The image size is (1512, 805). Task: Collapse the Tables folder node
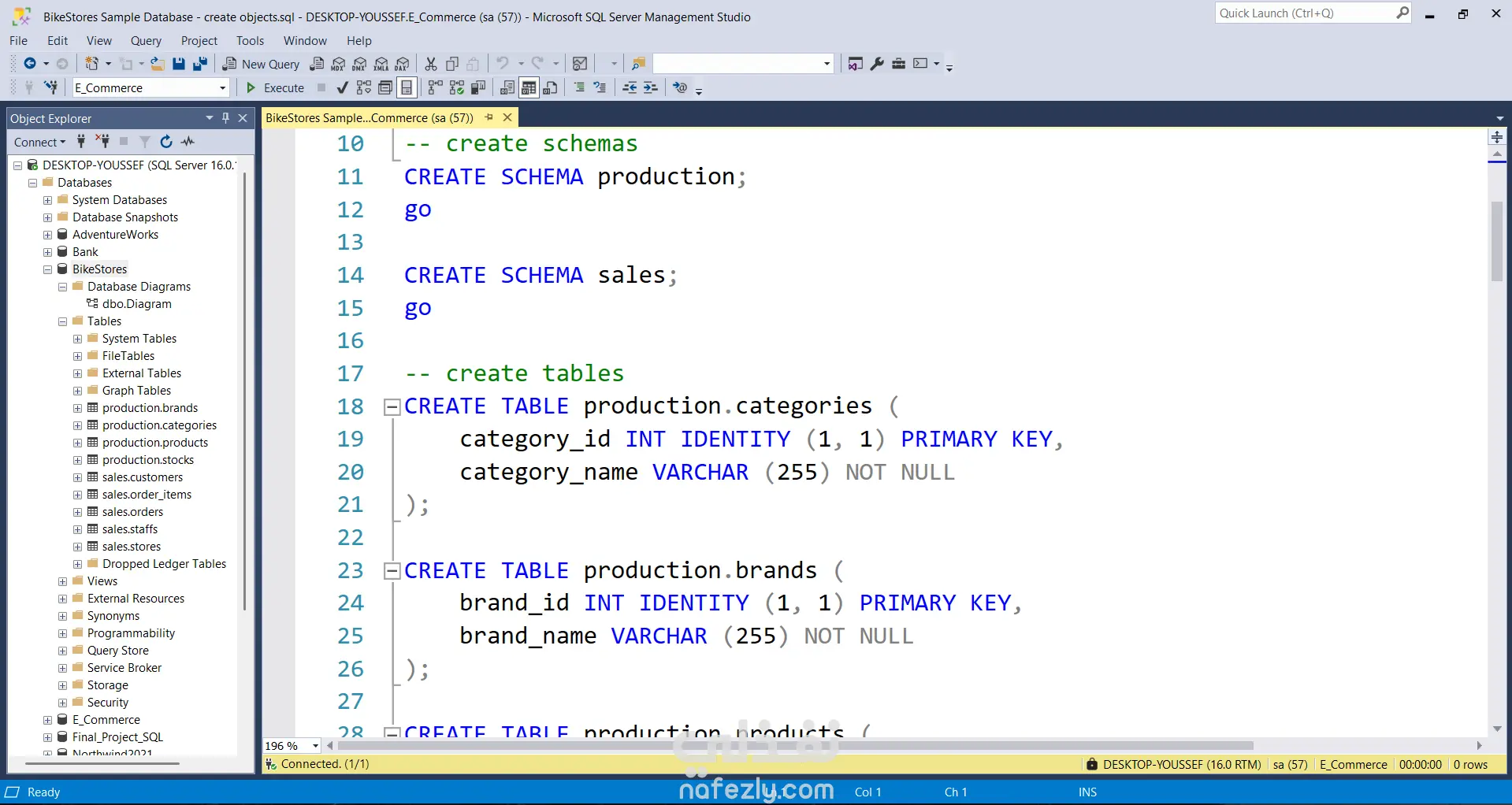[63, 321]
